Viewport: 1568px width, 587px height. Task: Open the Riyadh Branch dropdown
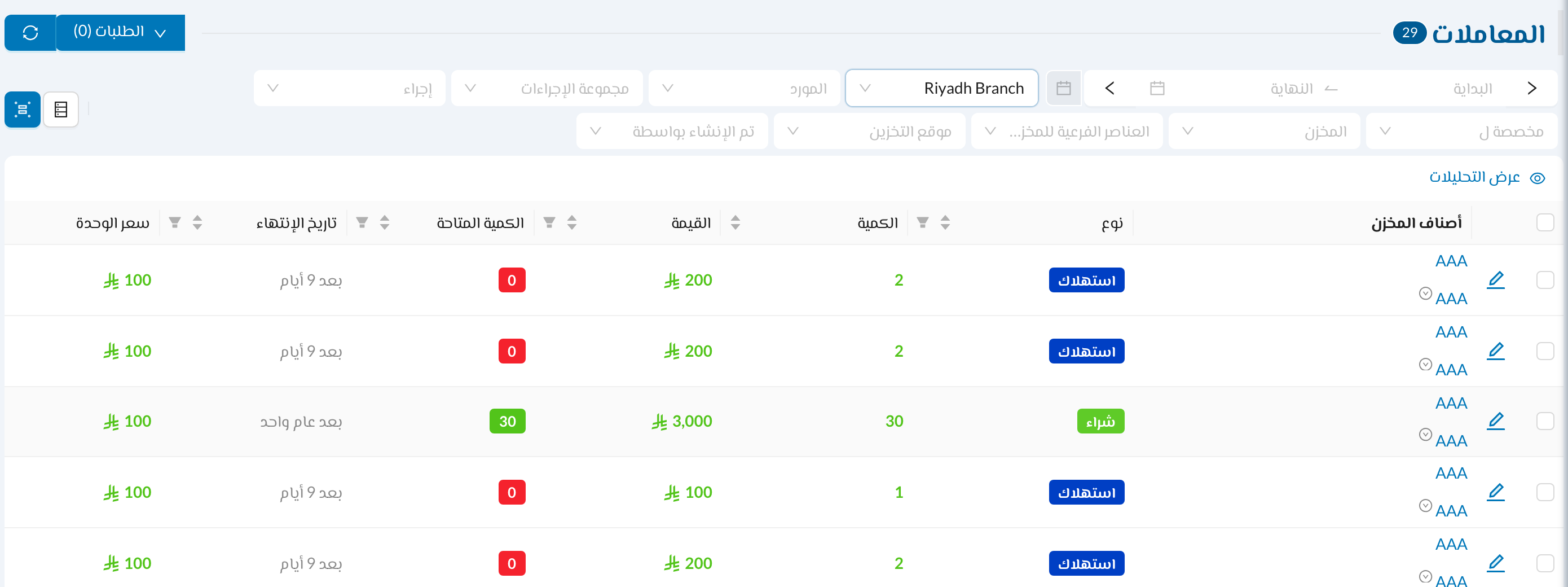(x=942, y=88)
